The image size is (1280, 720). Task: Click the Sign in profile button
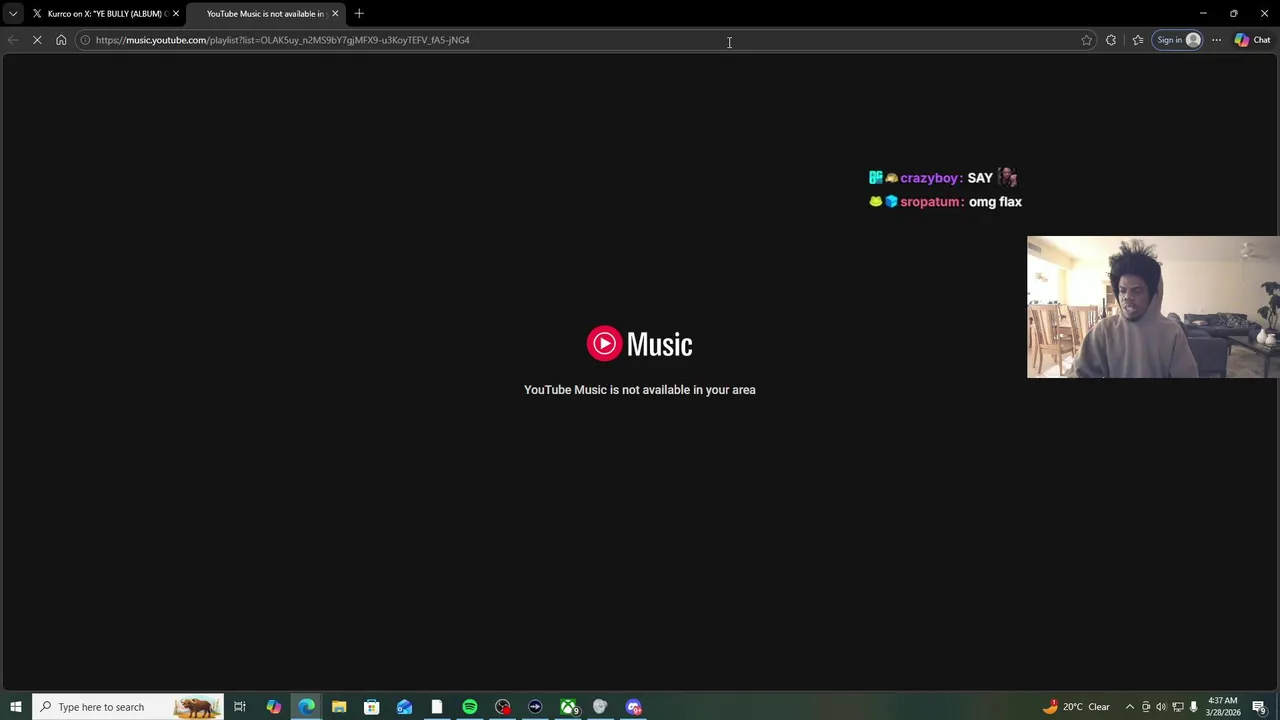coord(1178,40)
